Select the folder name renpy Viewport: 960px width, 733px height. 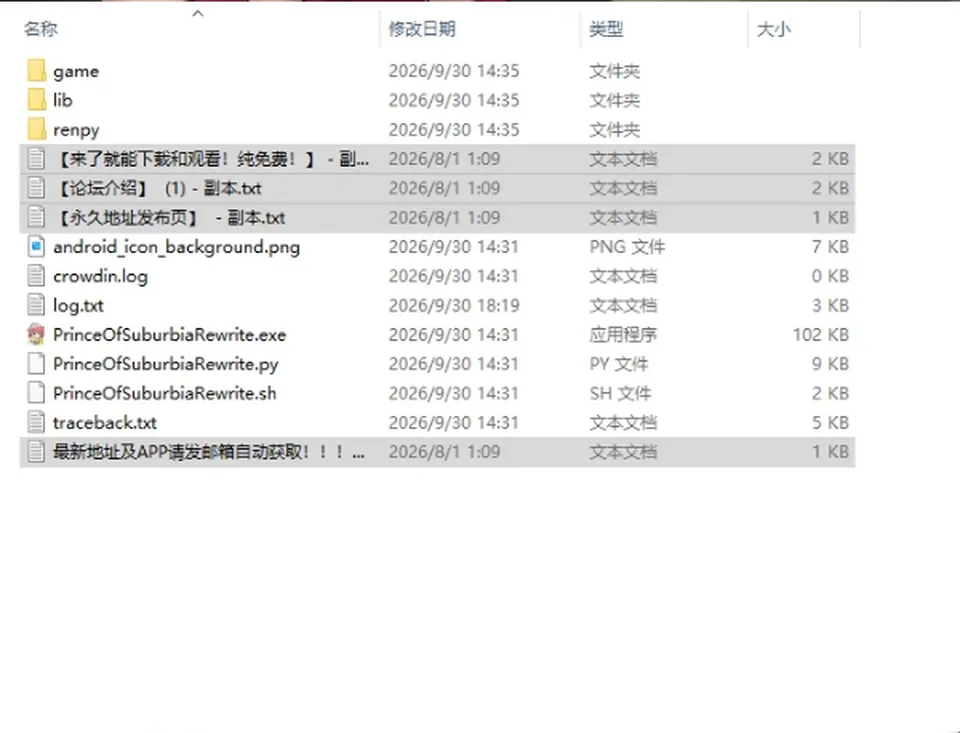click(x=76, y=130)
